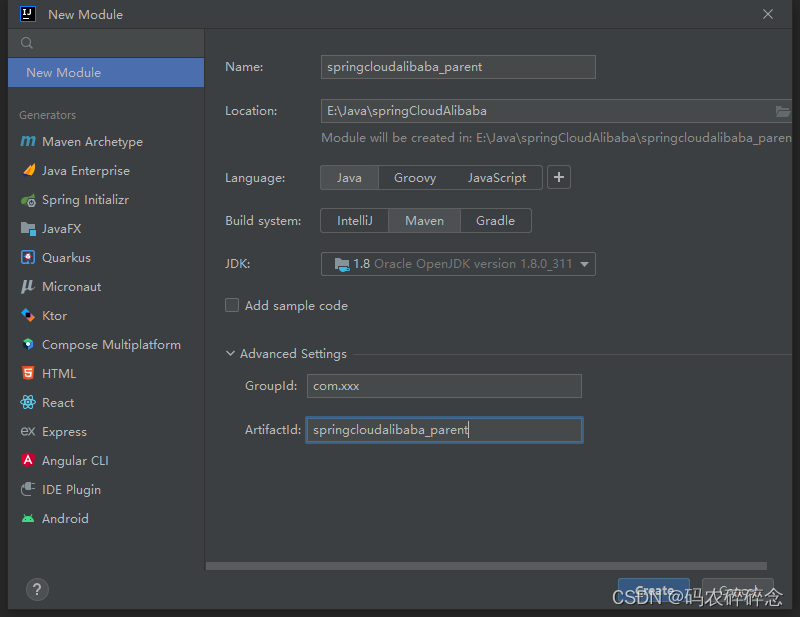Click the HTML5 icon
The width and height of the screenshot is (800, 617).
coord(28,373)
